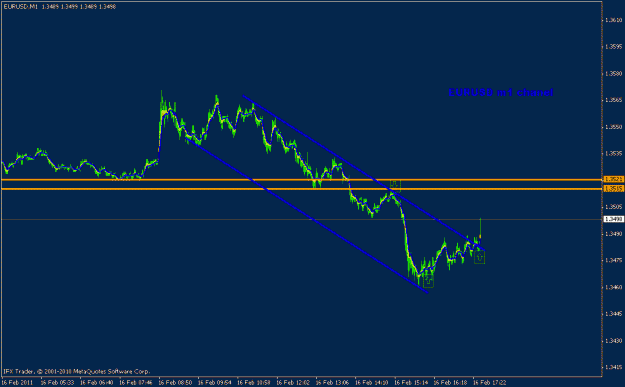Click the 1.3475 price scale label
Viewport: 625px width, 387px height.
tap(614, 260)
